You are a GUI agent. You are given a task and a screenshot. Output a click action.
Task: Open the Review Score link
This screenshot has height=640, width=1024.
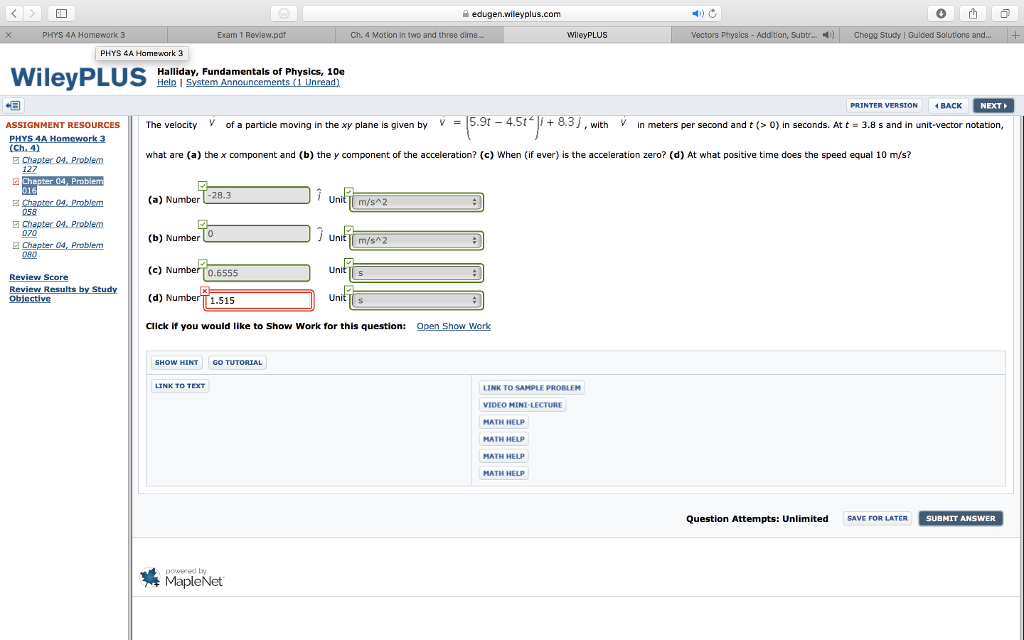[39, 277]
